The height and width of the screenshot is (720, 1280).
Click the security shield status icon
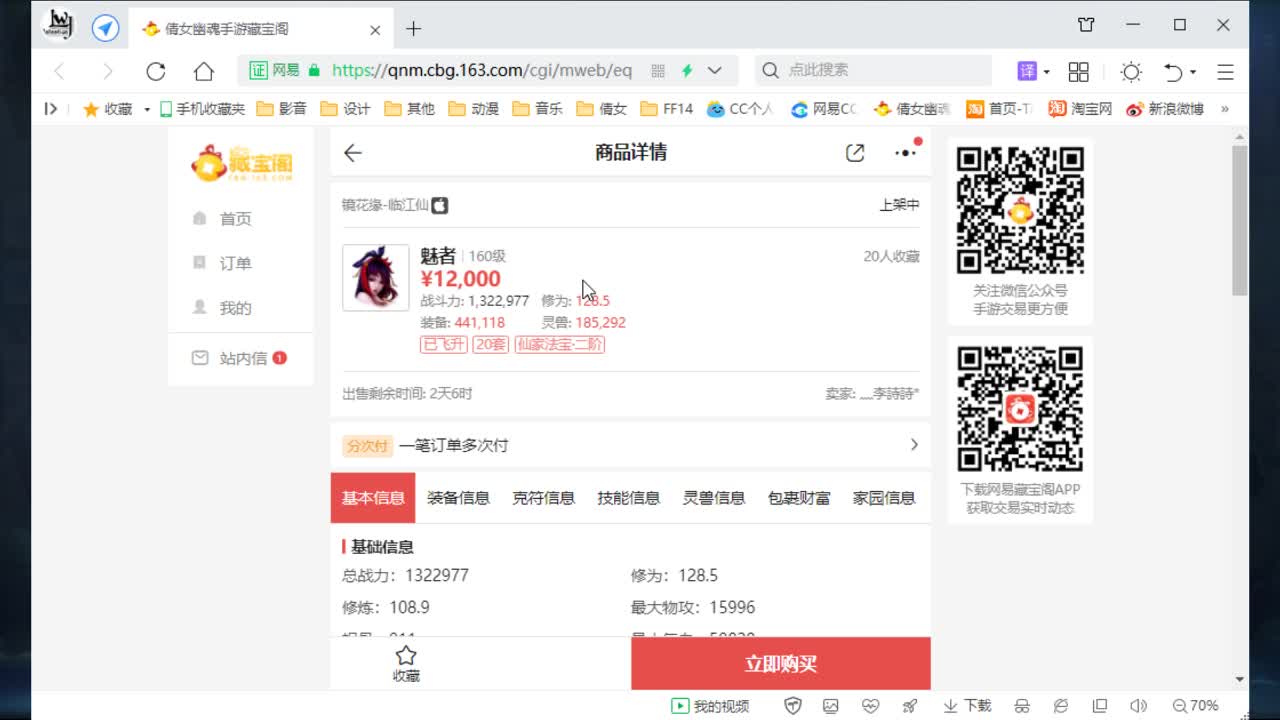pos(793,706)
